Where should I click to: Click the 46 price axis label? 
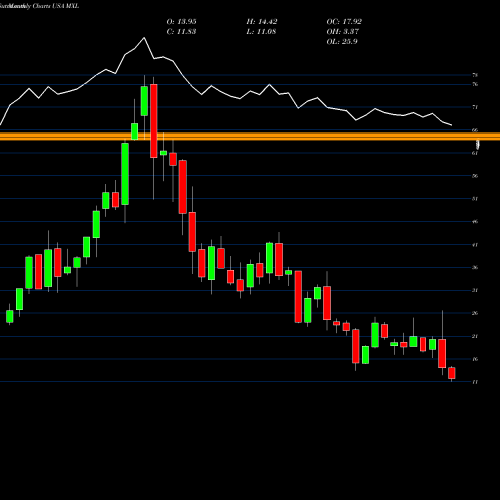click(x=475, y=221)
